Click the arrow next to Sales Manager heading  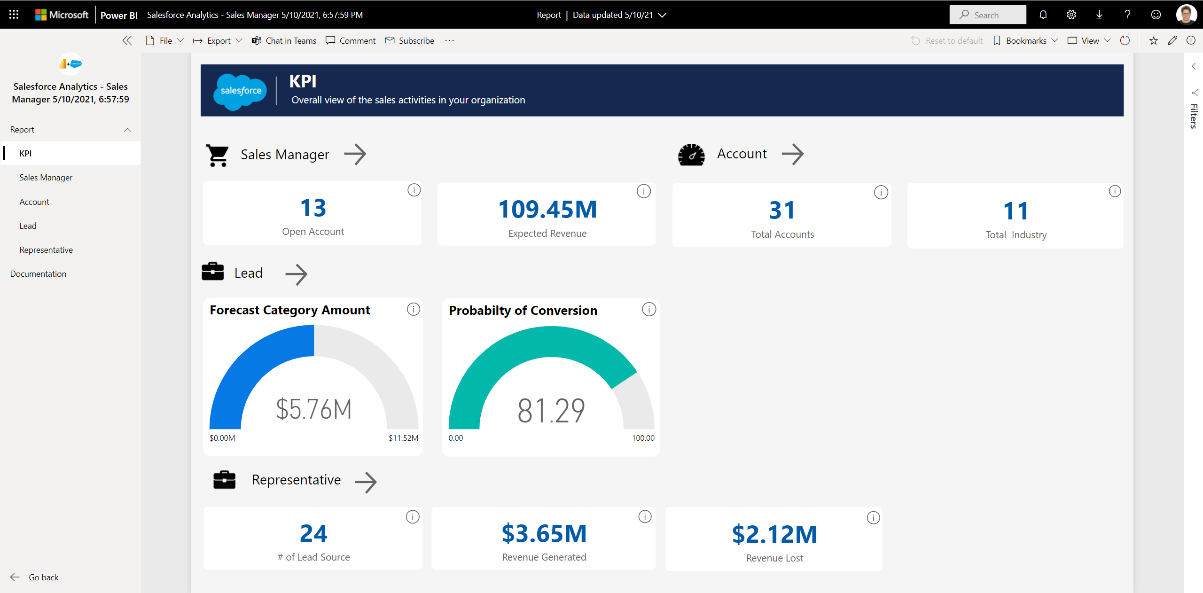click(x=355, y=154)
